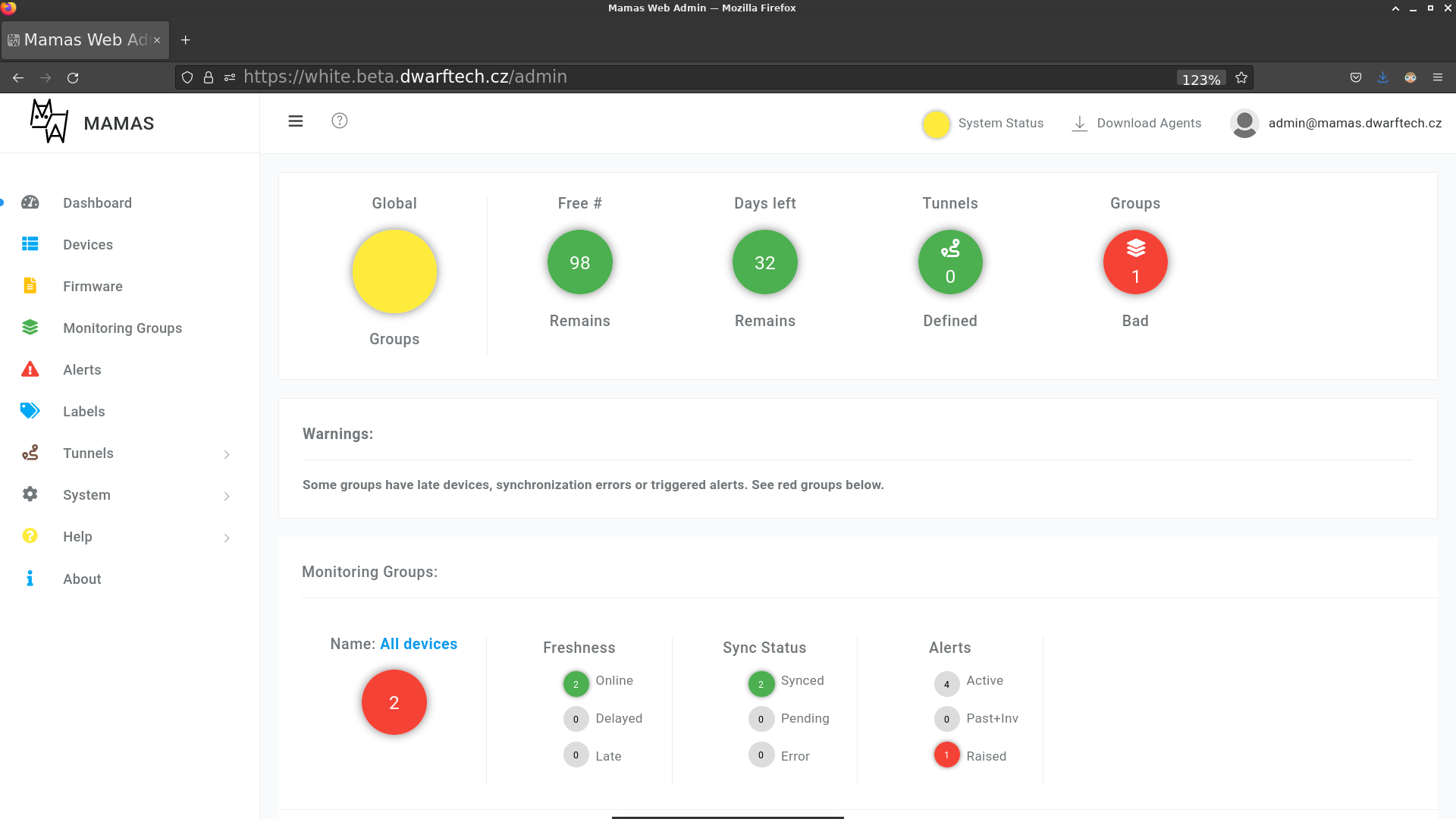
Task: Click the blue Labels tag icon
Action: 30,411
